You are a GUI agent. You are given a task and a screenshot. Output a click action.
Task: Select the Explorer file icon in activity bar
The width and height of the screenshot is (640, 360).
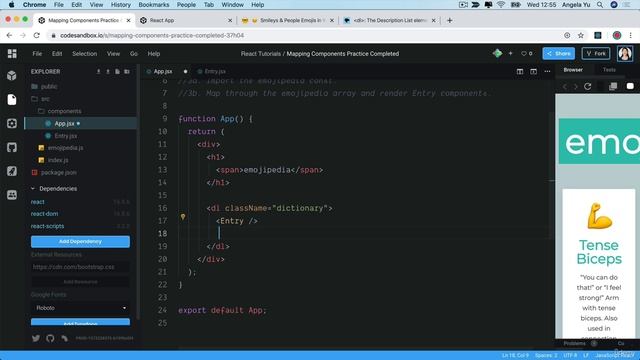pyautogui.click(x=12, y=99)
